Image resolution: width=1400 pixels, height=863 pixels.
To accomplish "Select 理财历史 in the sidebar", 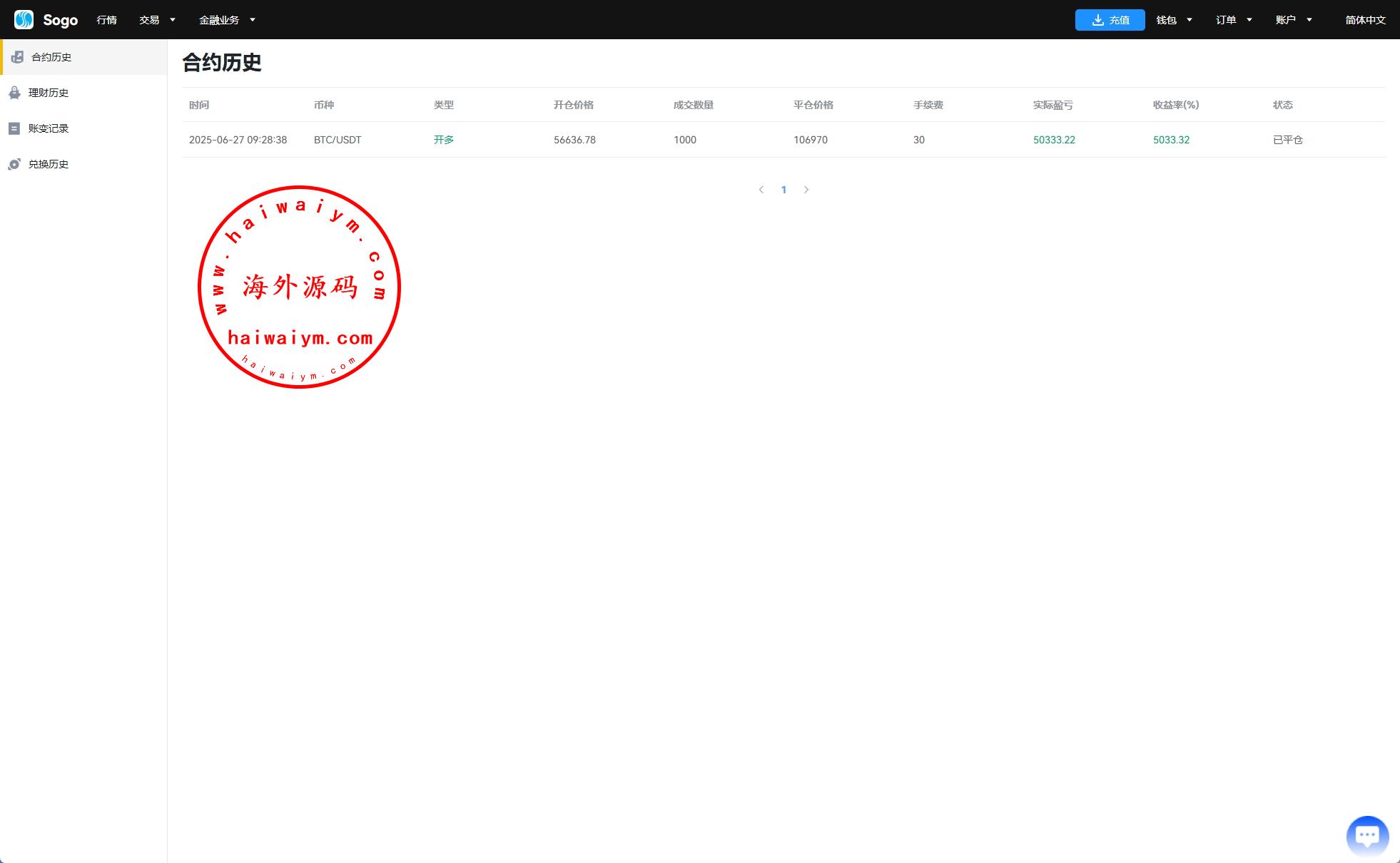I will click(49, 93).
